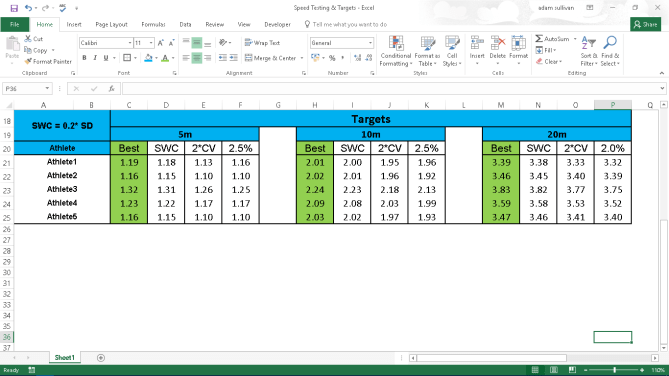Image resolution: width=669 pixels, height=376 pixels.
Task: Switch to the Data tab
Action: pos(185,24)
